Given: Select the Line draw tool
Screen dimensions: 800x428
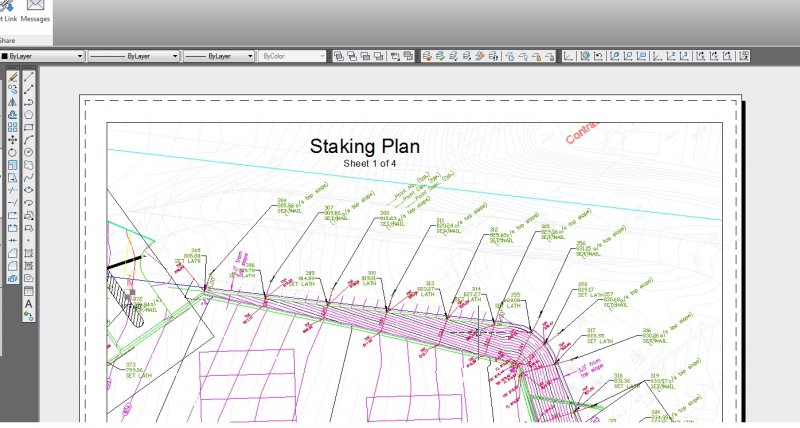Looking at the screenshot, I should 29,77.
